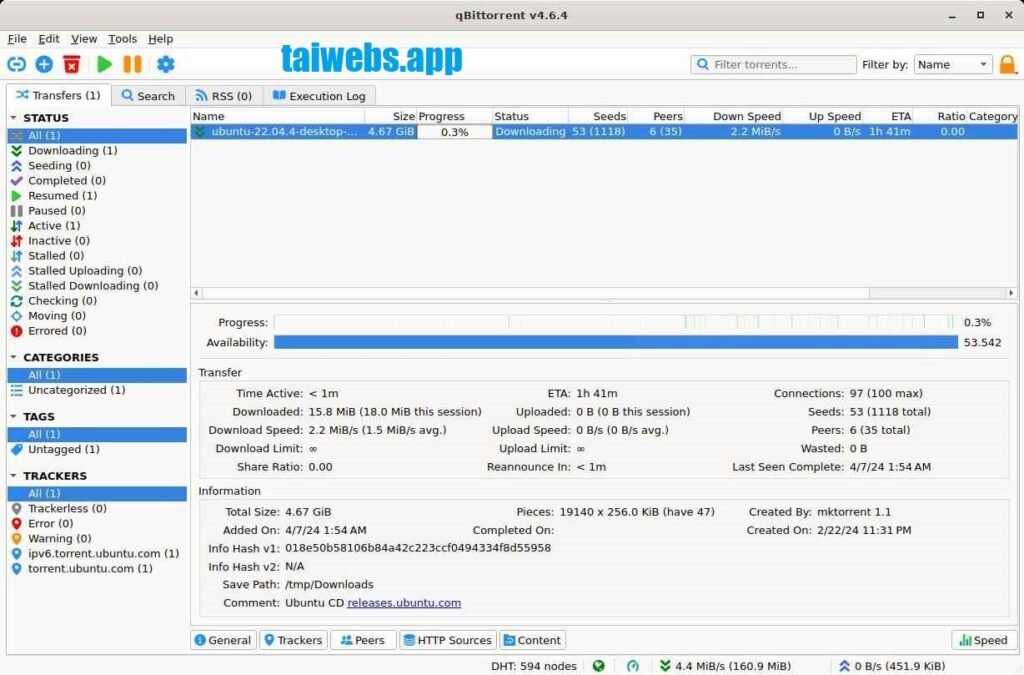The image size is (1024, 675).
Task: Show the Content properties tab
Action: coord(532,640)
